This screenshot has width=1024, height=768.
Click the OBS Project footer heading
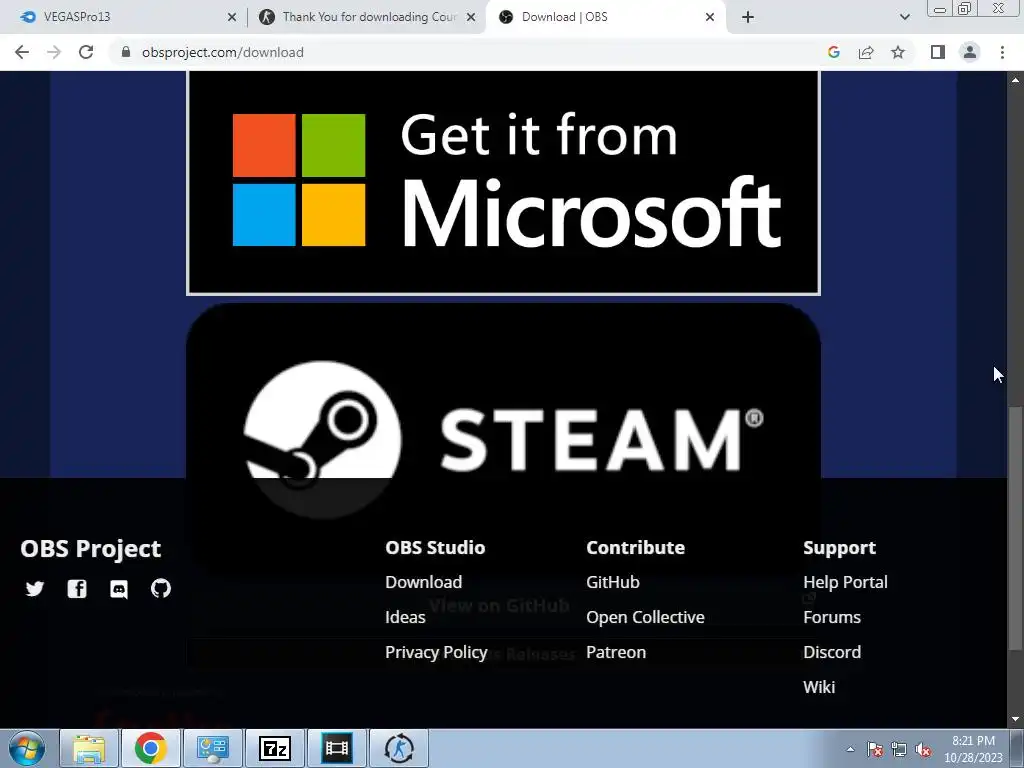[91, 549]
